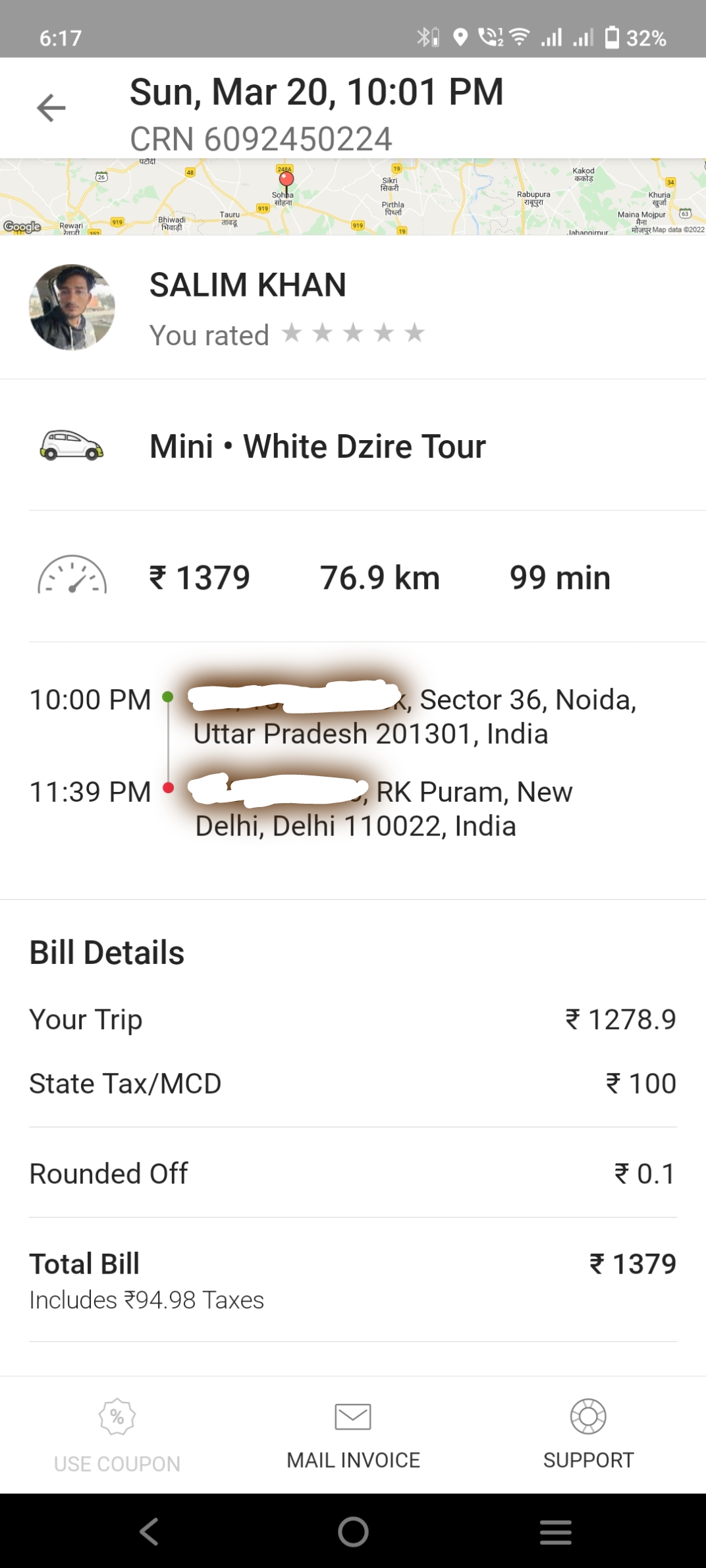The height and width of the screenshot is (1568, 706).
Task: Tap SUPPORT text label
Action: [x=588, y=1460]
